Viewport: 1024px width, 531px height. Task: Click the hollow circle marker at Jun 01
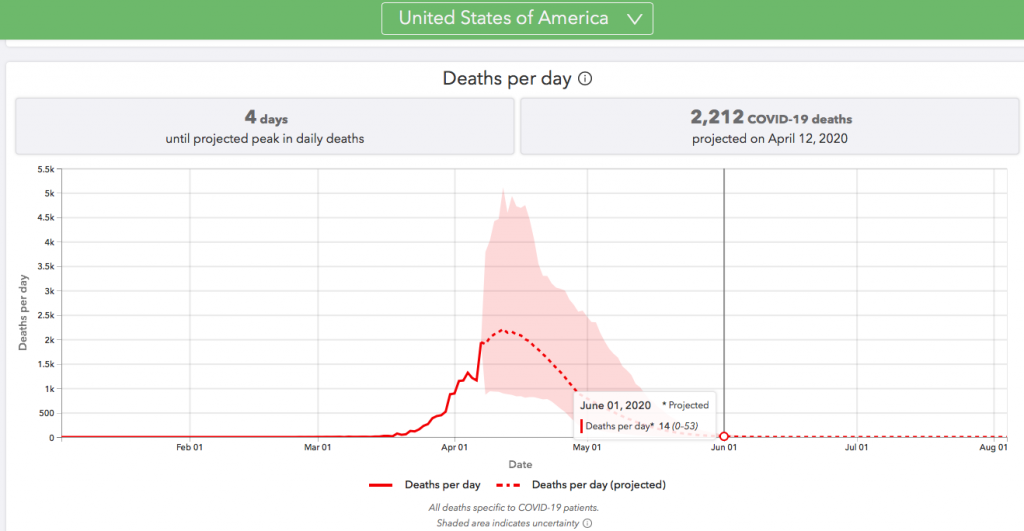pyautogui.click(x=724, y=437)
